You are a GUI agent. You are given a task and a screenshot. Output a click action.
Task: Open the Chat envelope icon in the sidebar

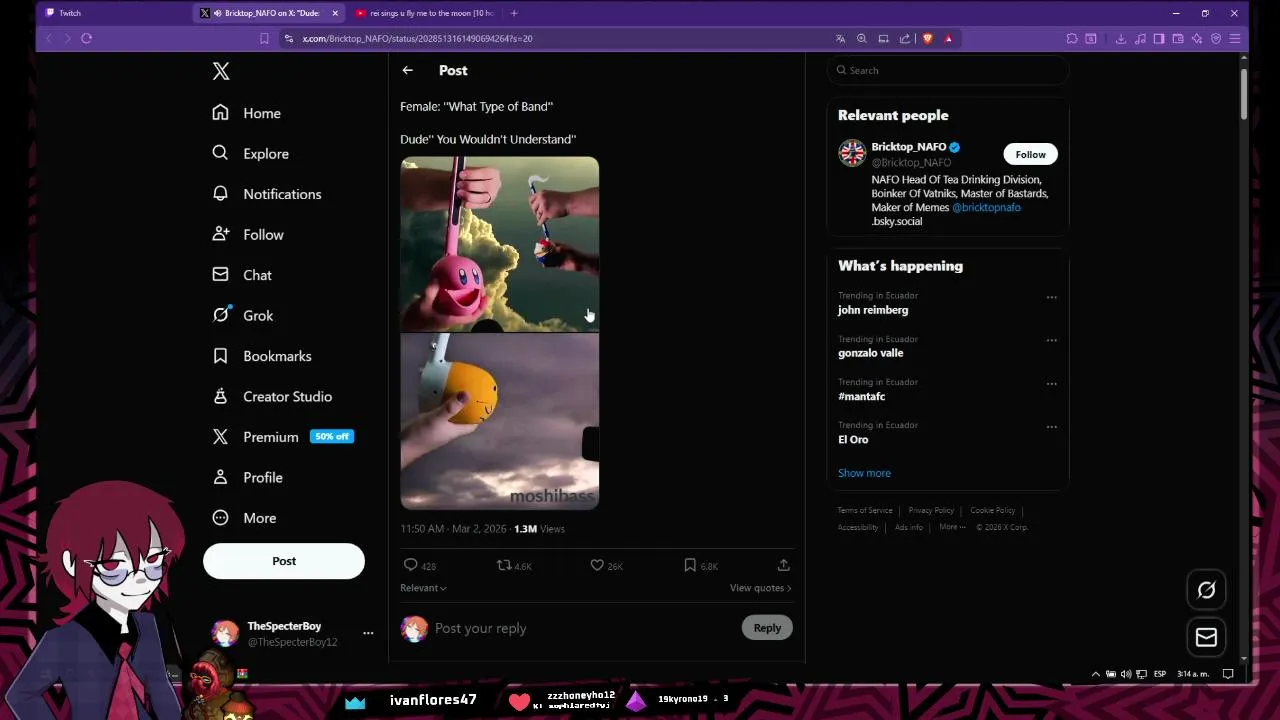tap(221, 275)
